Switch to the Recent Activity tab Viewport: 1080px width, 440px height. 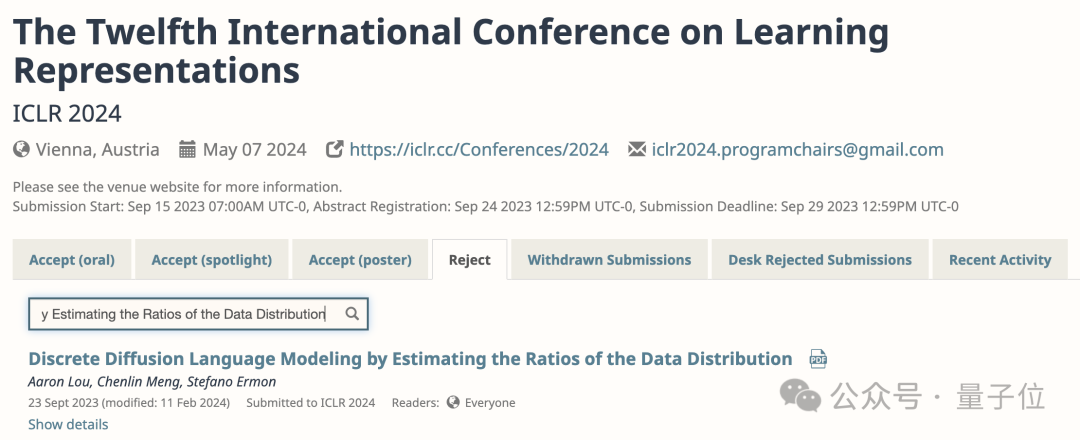tap(1000, 260)
